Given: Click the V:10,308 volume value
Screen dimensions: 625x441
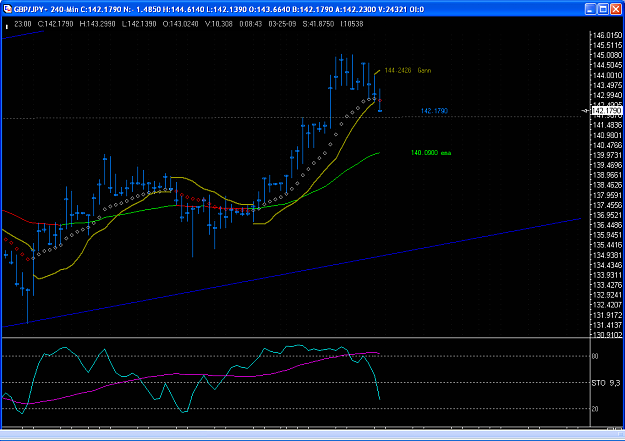Looking at the screenshot, I should (219, 24).
